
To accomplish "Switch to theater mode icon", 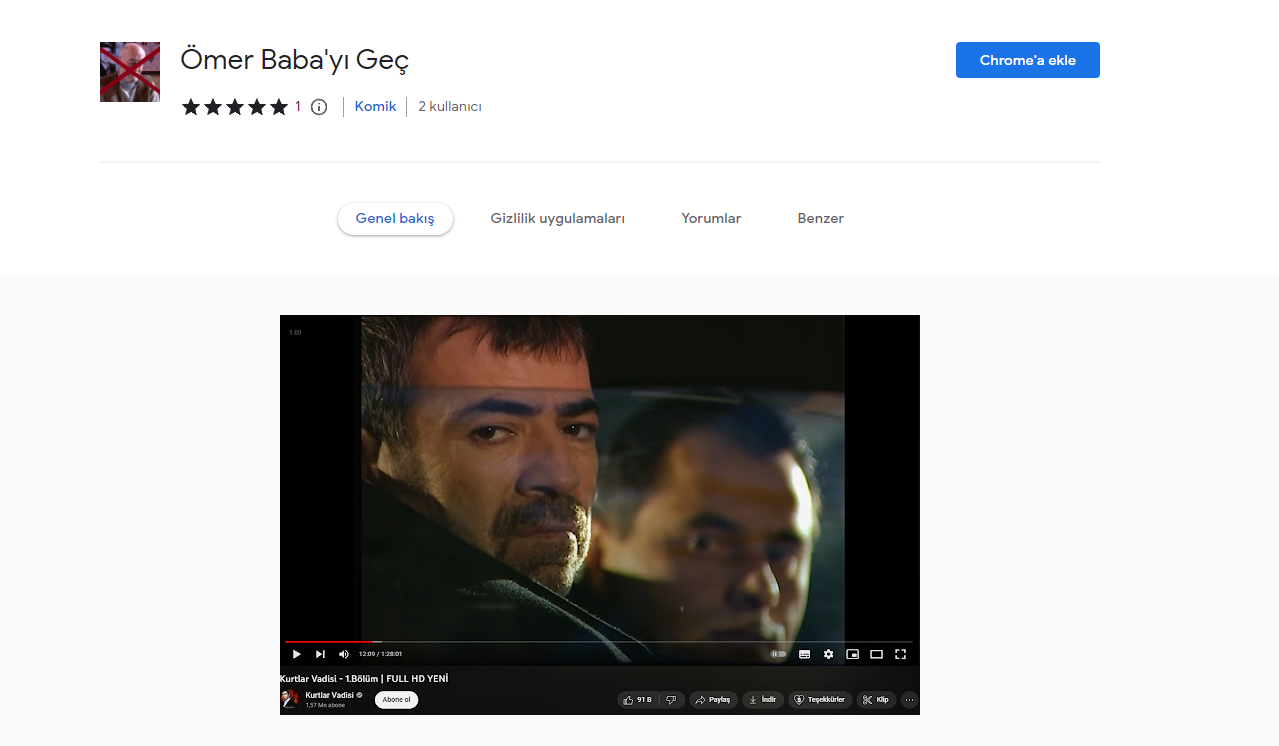I will pos(876,654).
